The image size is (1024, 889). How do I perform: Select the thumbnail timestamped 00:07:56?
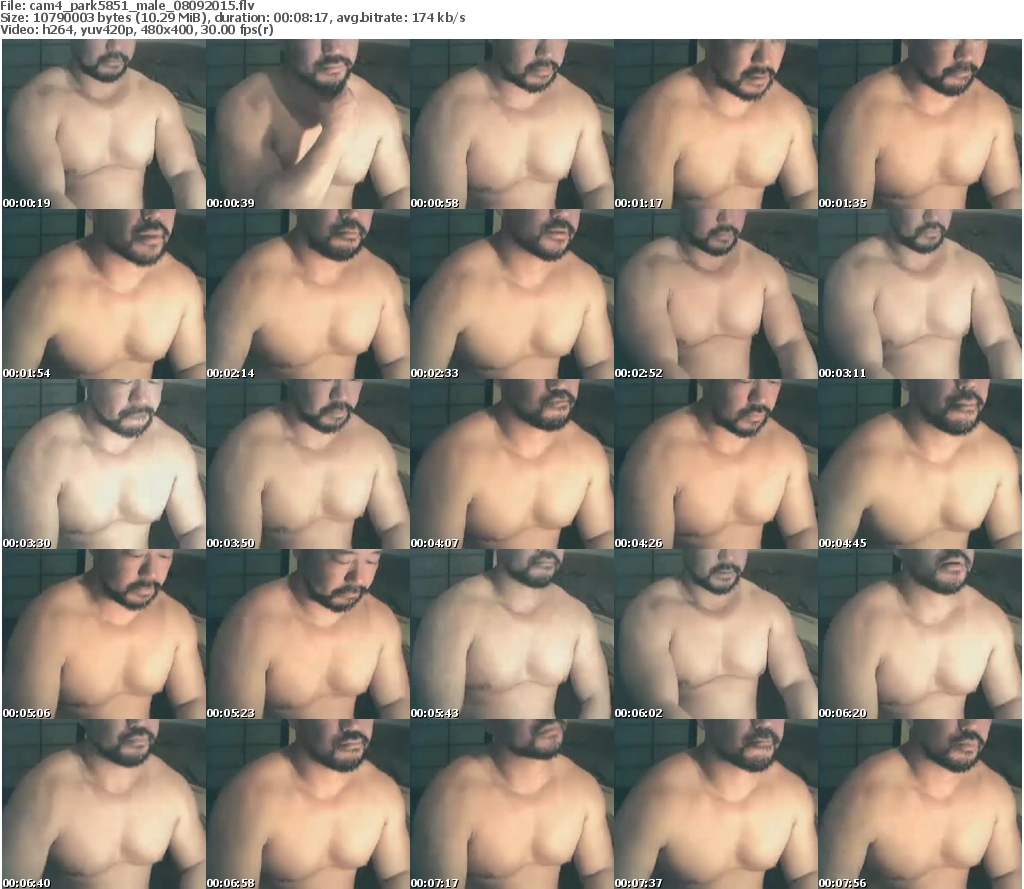point(920,803)
